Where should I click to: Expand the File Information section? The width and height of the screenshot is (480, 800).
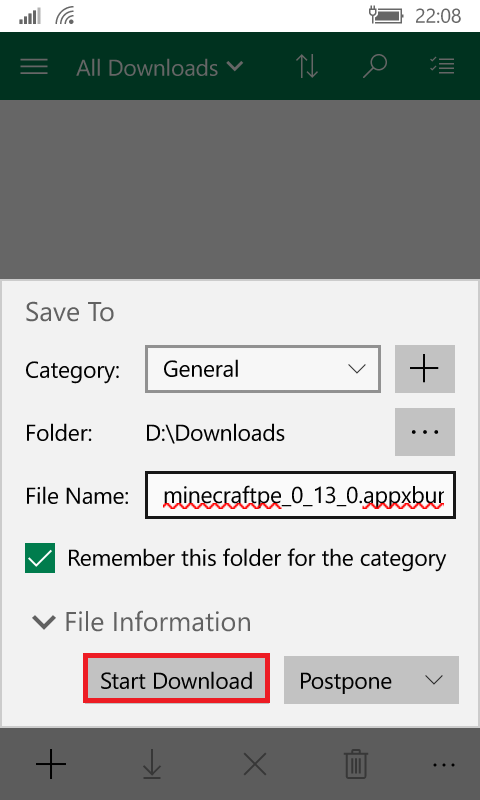coord(142,622)
